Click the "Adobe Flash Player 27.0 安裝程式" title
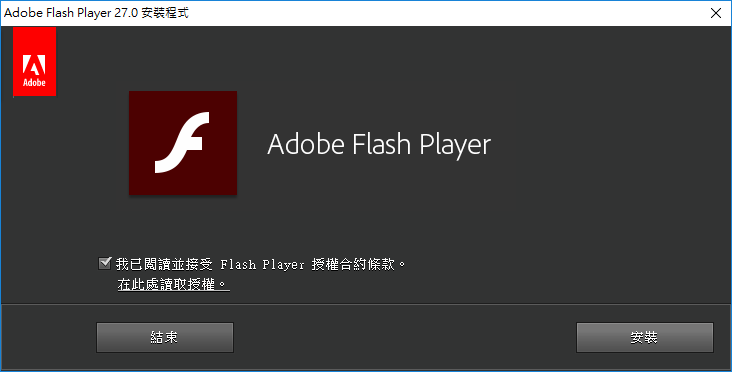732x372 pixels. (x=96, y=13)
